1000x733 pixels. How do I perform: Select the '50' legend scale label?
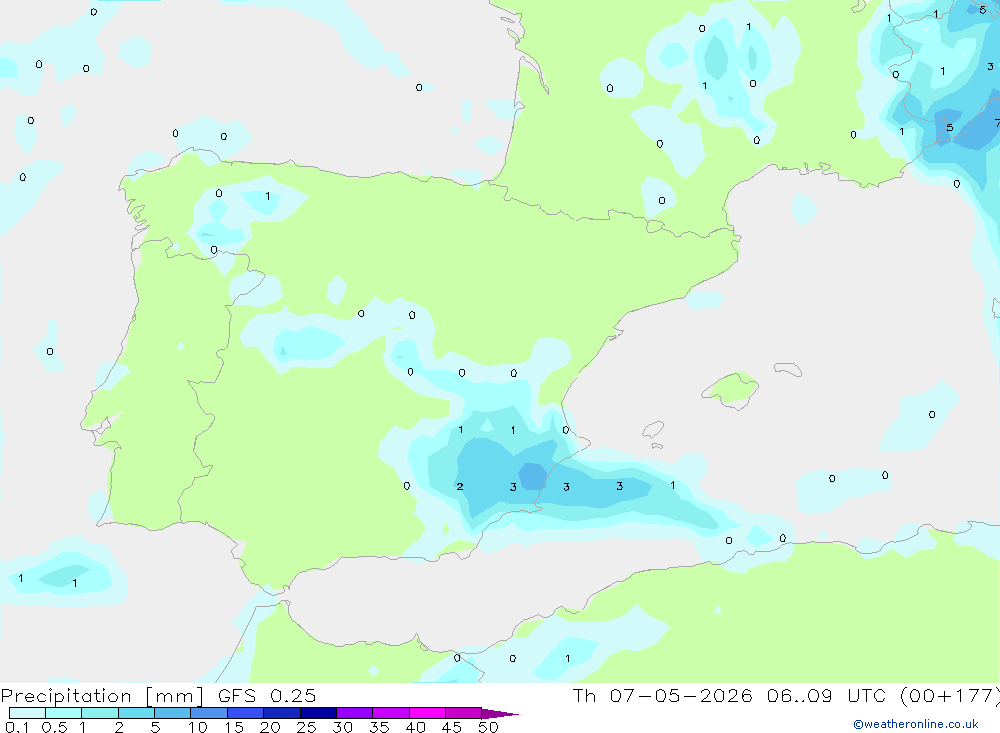click(x=488, y=727)
